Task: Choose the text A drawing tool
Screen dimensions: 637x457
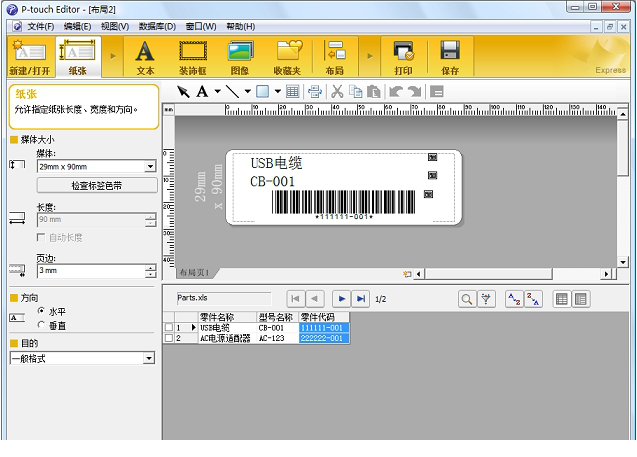Action: 202,92
